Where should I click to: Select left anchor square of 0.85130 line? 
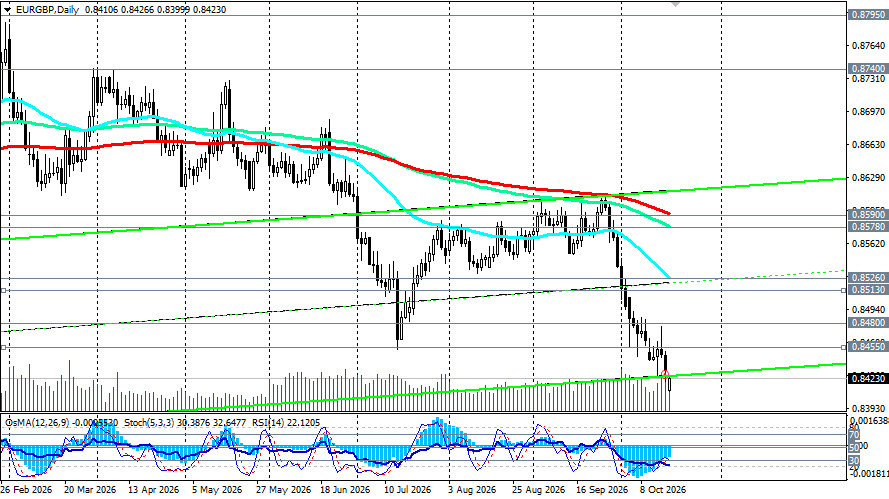[x=3, y=290]
